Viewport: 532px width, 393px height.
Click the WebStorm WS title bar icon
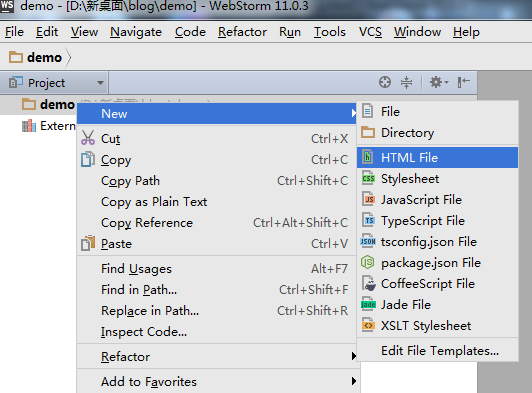[7, 6]
